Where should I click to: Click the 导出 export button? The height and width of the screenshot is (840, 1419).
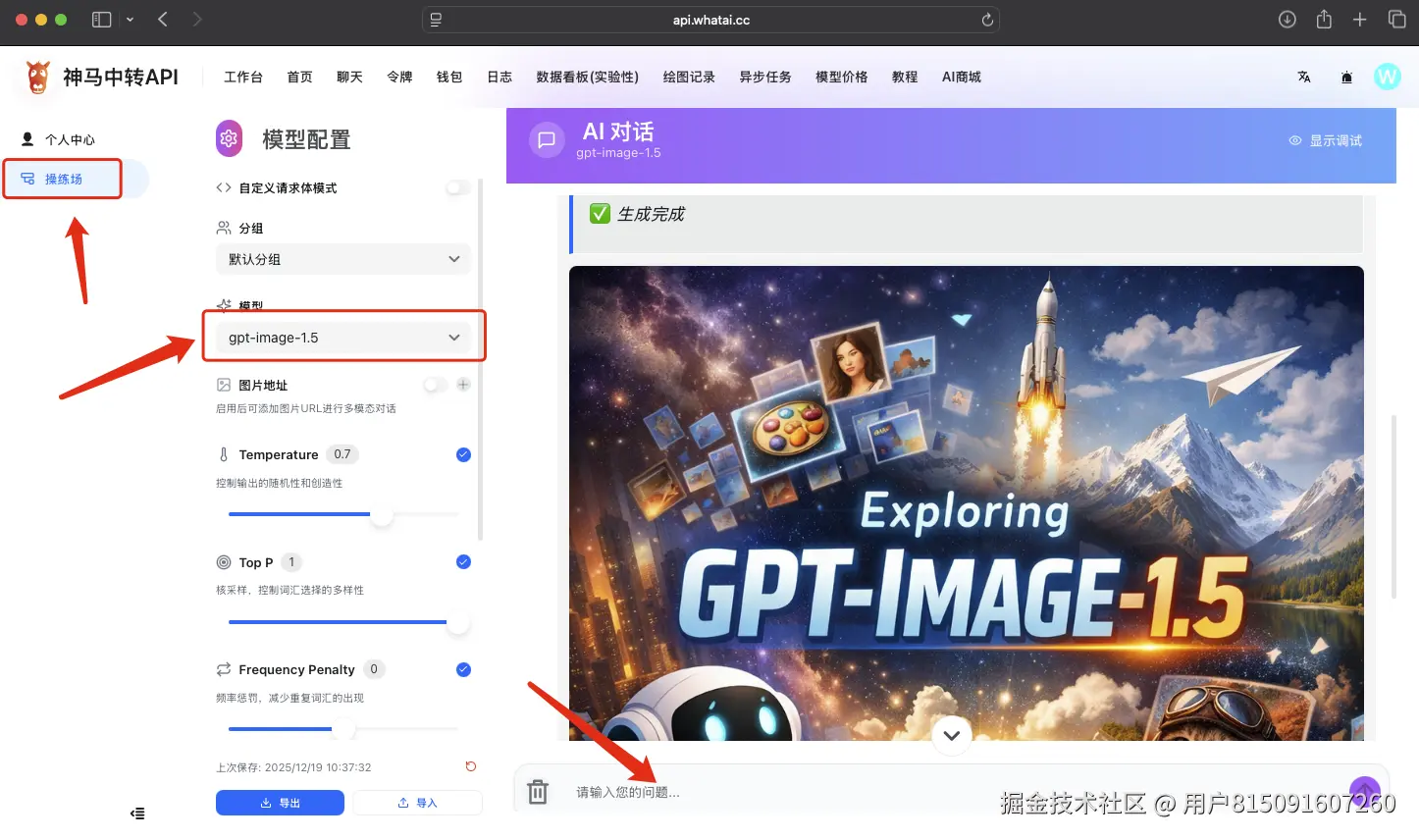(280, 802)
